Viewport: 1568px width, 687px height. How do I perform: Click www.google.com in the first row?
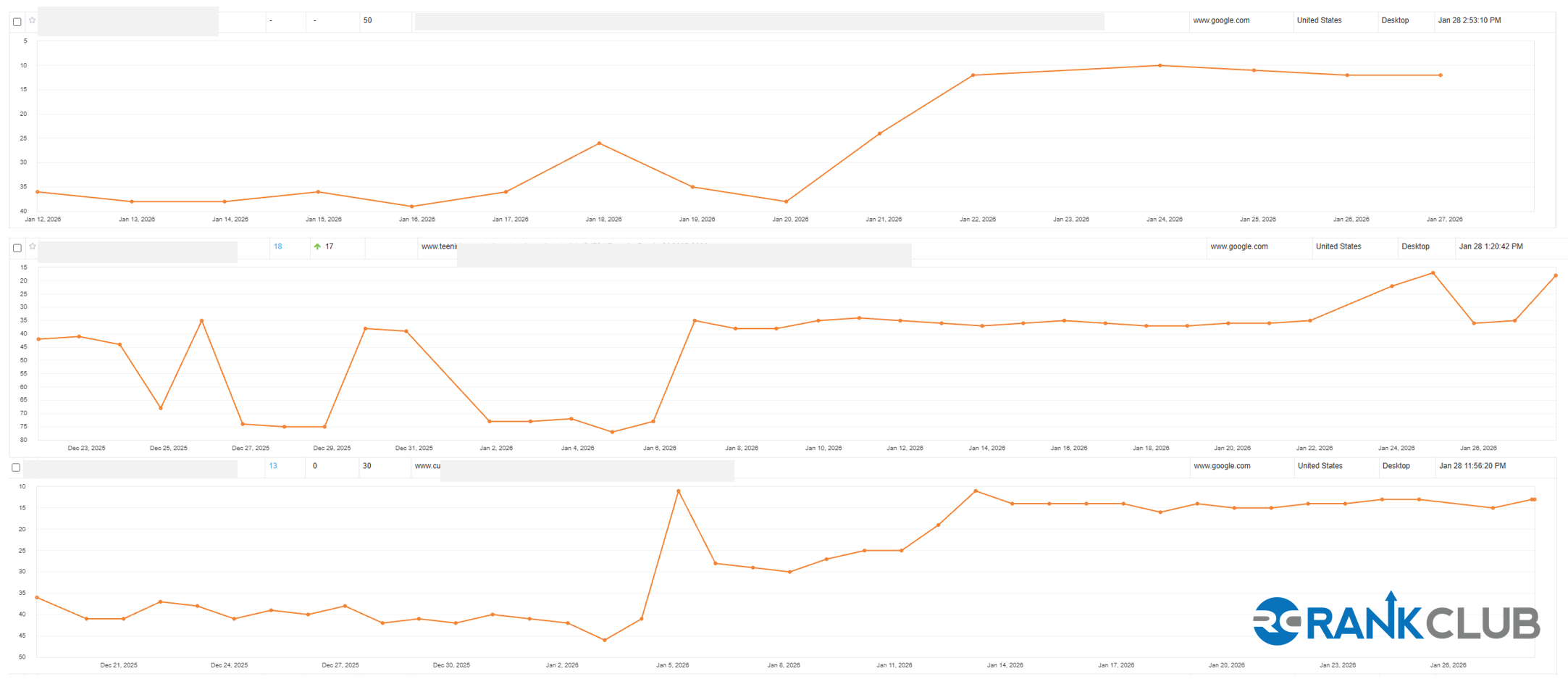[1221, 20]
